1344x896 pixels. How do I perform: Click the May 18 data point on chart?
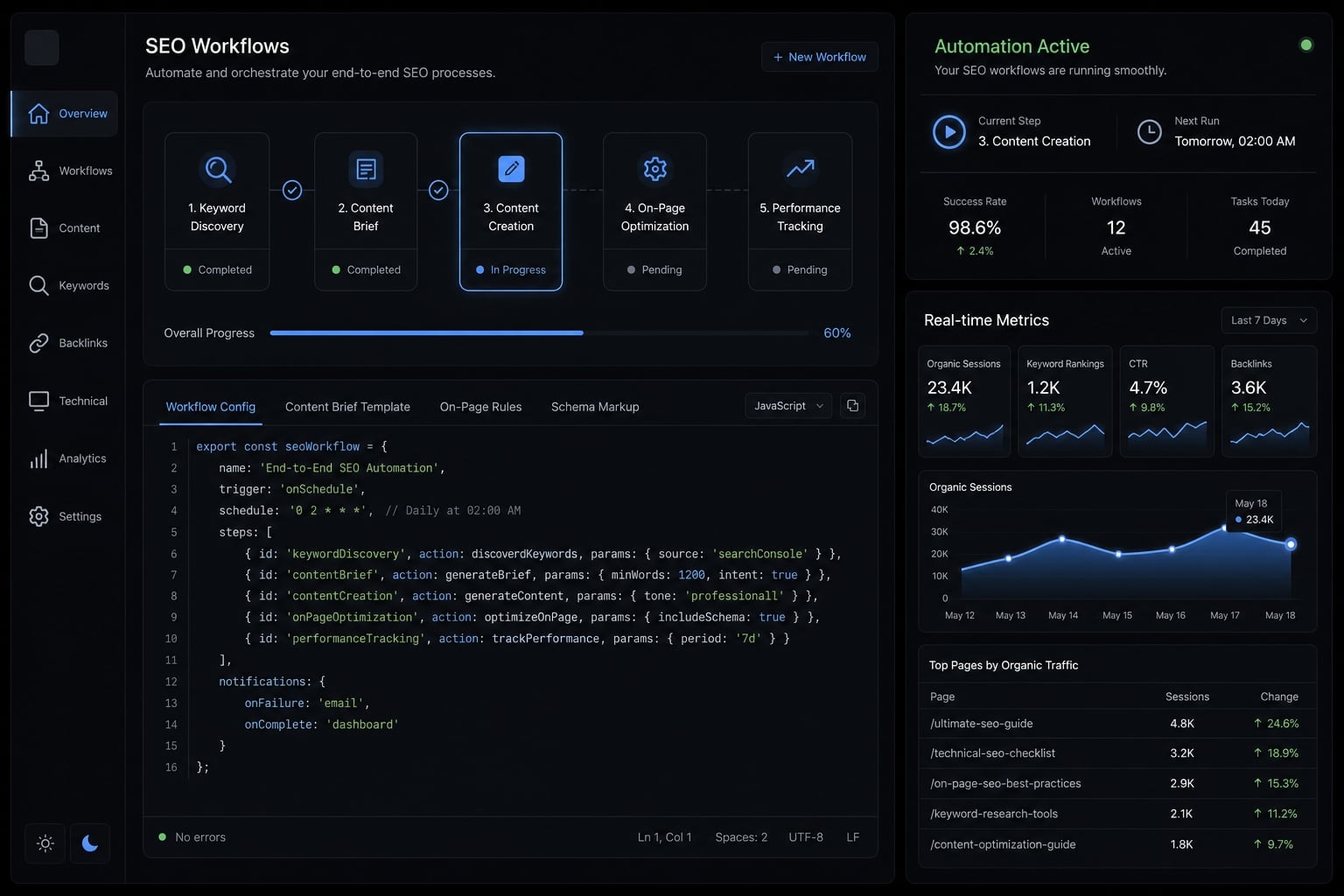click(x=1291, y=544)
